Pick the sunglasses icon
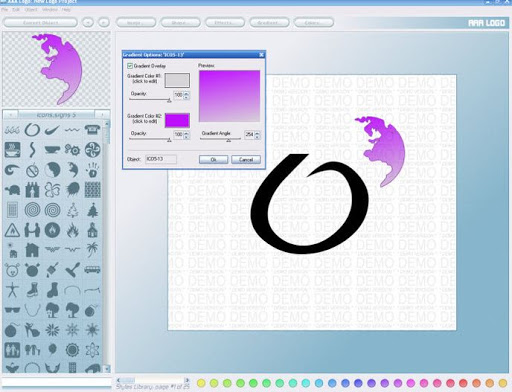The height and width of the screenshot is (392, 512). [x=12, y=310]
